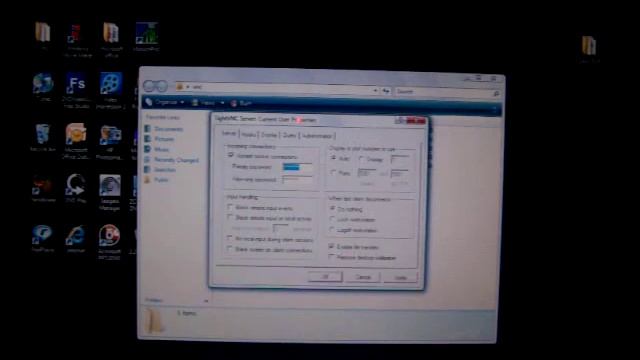
Task: Click the first Ports number field
Action: (x=367, y=173)
